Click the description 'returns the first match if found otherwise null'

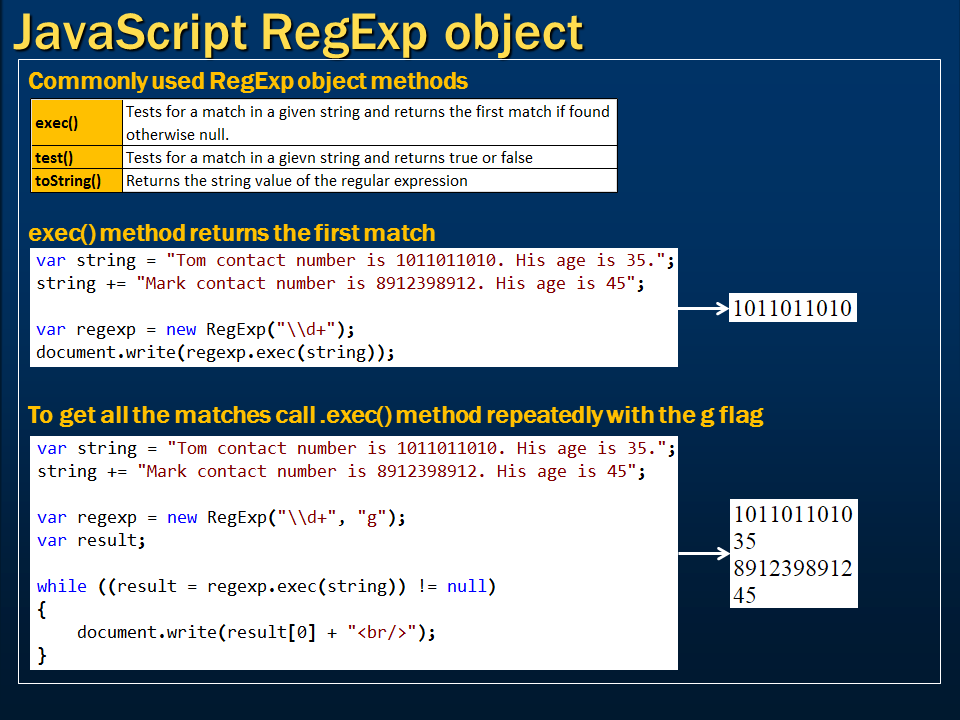point(369,122)
